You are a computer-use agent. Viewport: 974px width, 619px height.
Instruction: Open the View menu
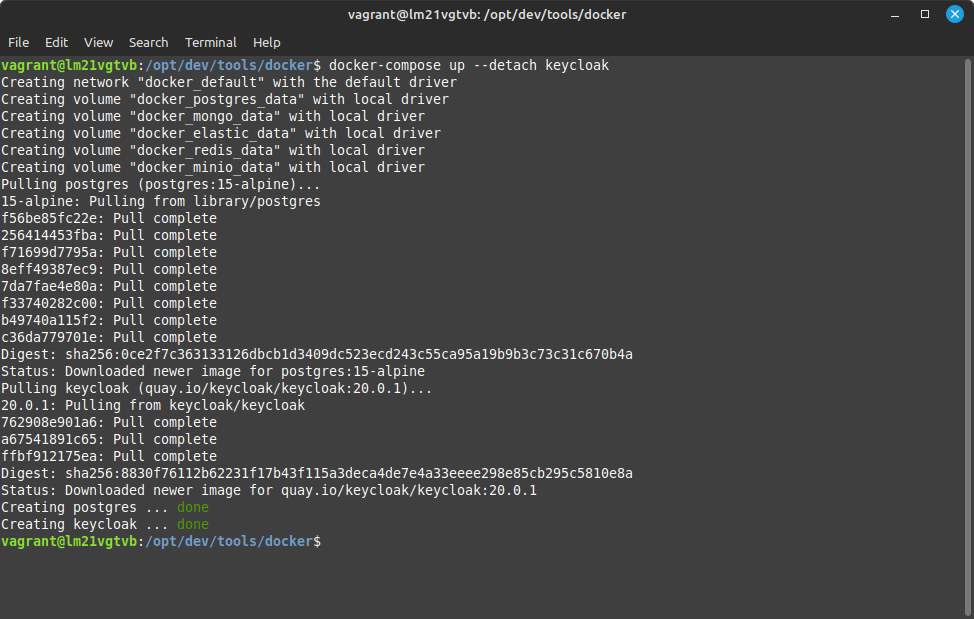(98, 42)
